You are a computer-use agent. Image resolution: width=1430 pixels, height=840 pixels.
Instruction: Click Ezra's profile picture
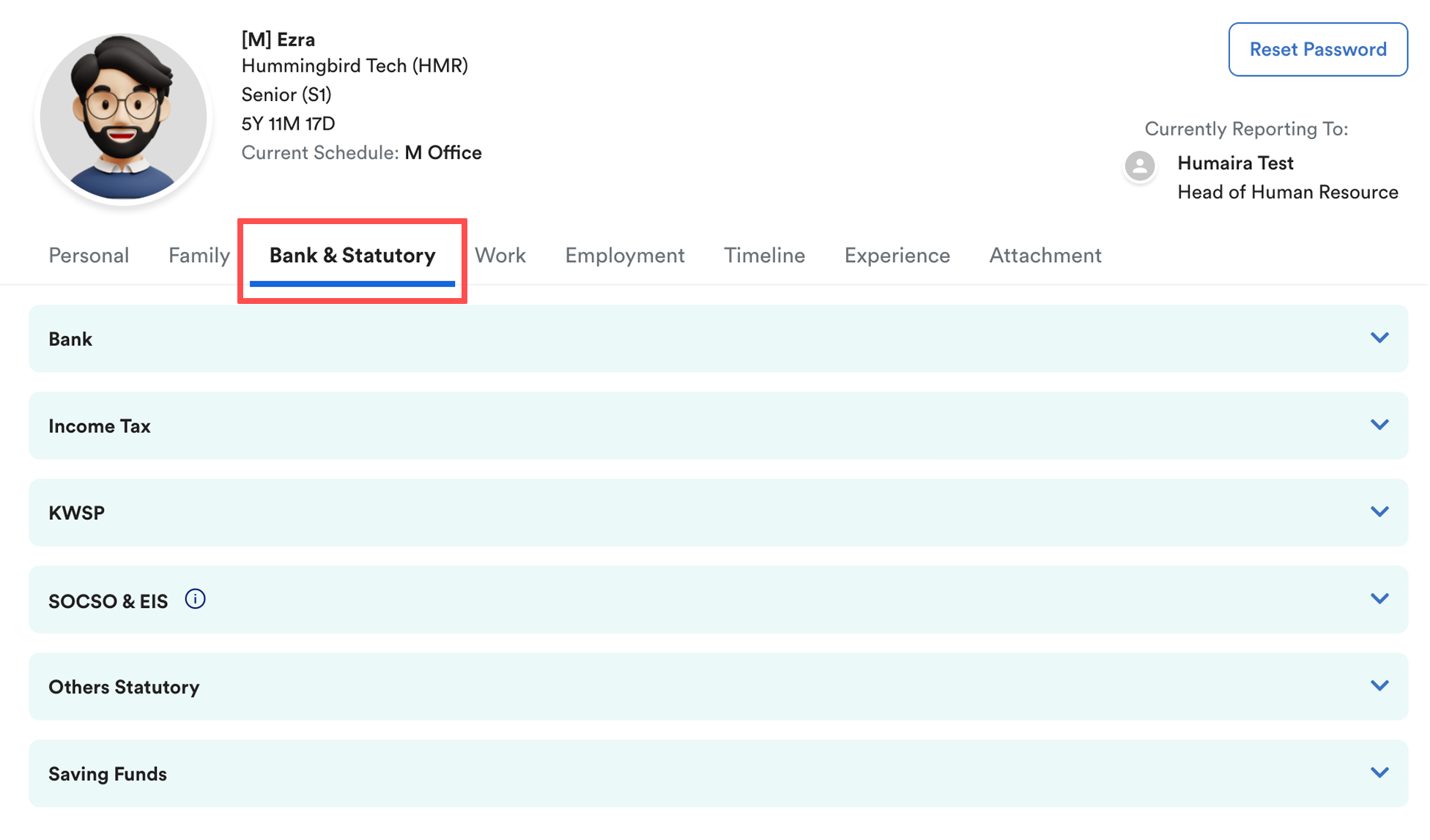[124, 117]
